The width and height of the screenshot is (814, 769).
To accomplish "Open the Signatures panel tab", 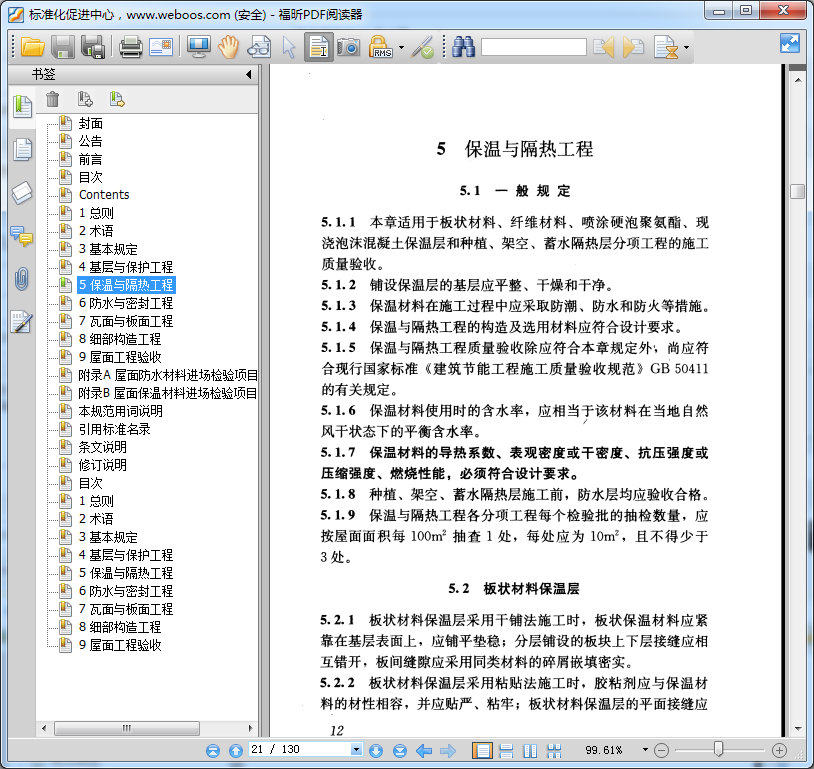I will pos(22,322).
